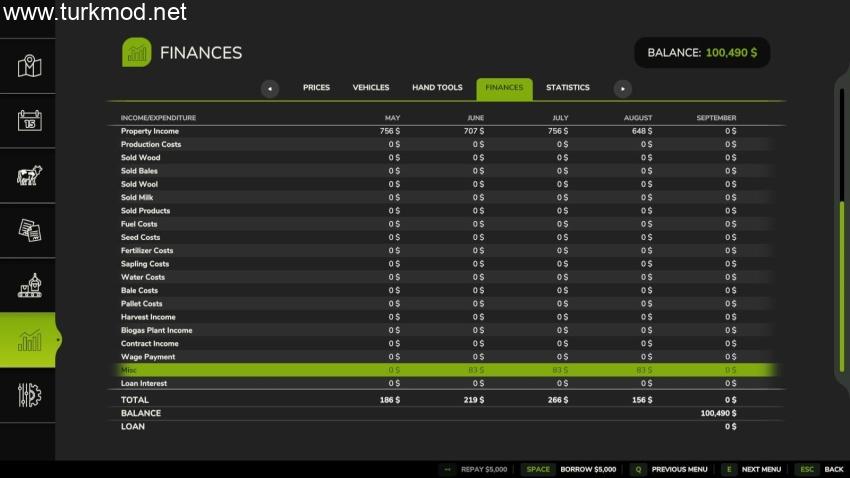The width and height of the screenshot is (850, 478).
Task: Select the Loan Interest row label
Action: point(144,383)
